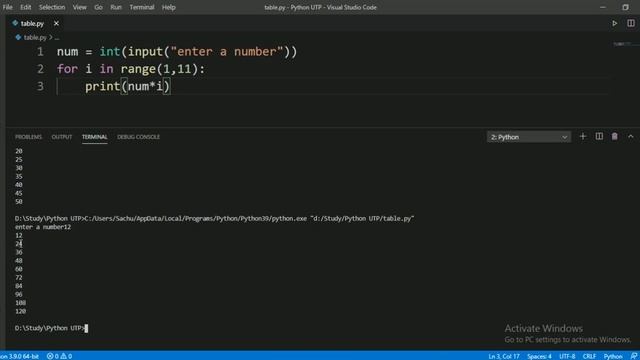
Task: Open the Terminal menu
Action: (x=142, y=7)
